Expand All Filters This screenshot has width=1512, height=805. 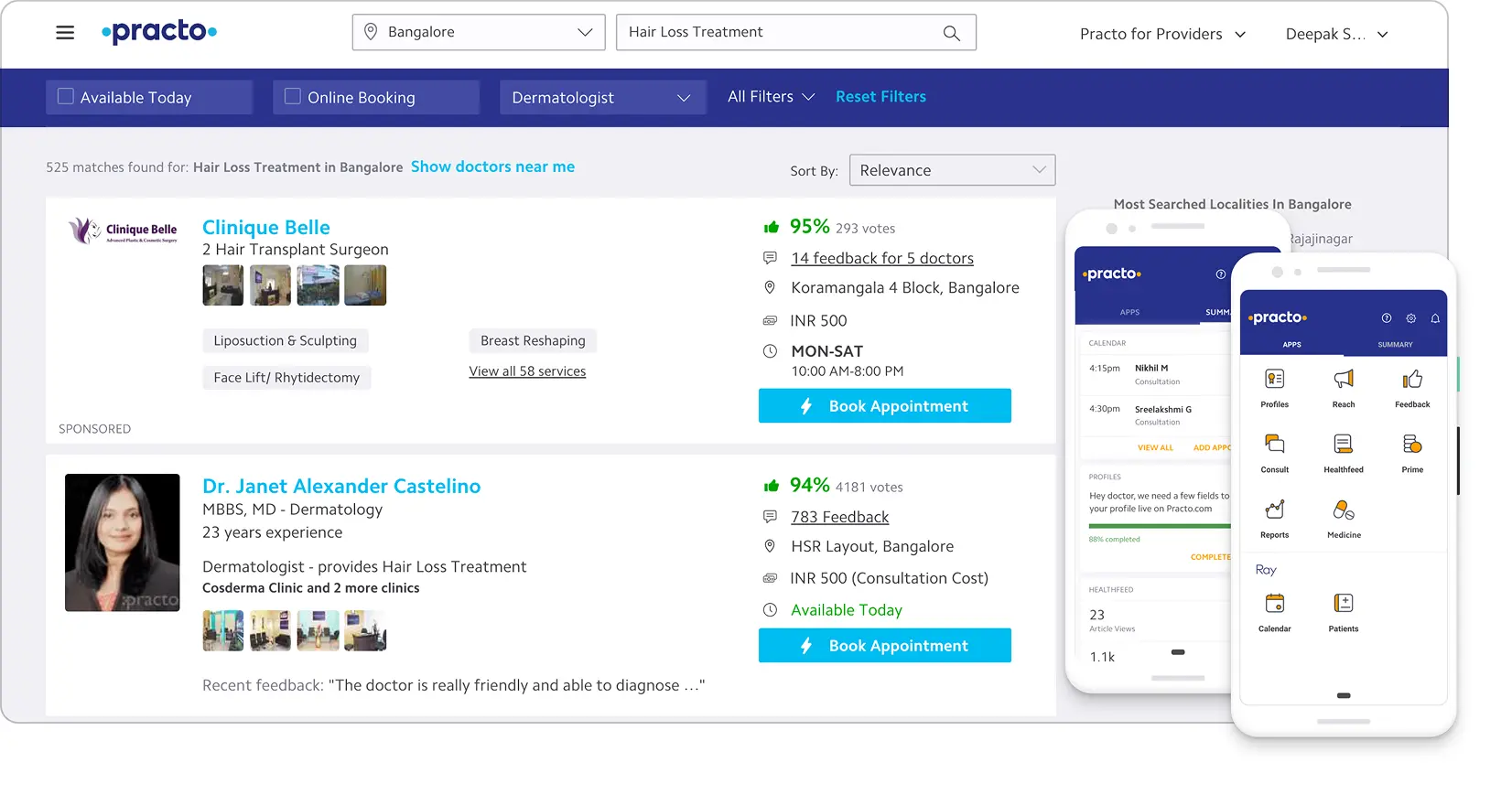pyautogui.click(x=771, y=97)
